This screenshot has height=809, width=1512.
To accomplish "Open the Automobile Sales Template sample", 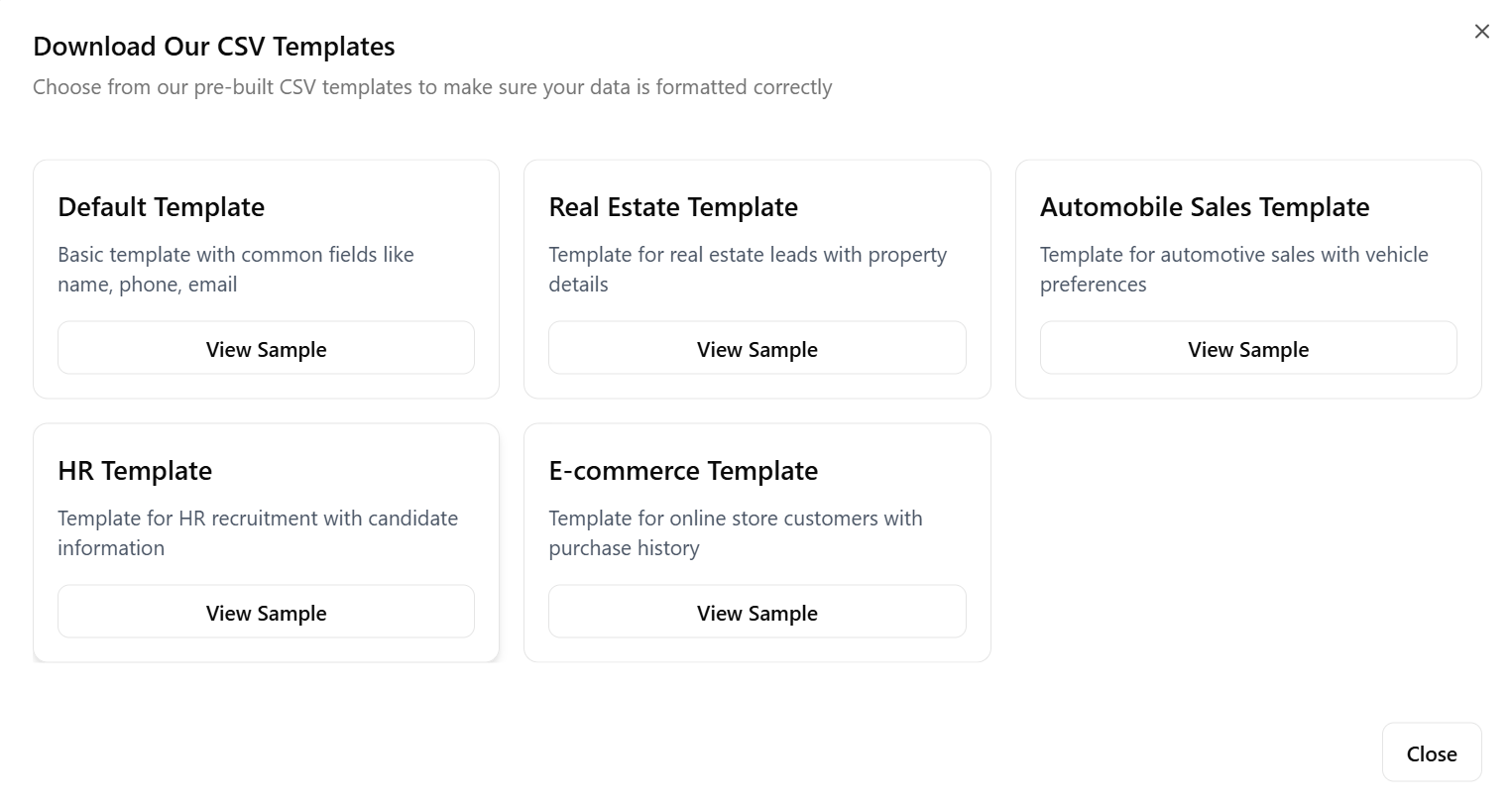I will coord(1247,348).
